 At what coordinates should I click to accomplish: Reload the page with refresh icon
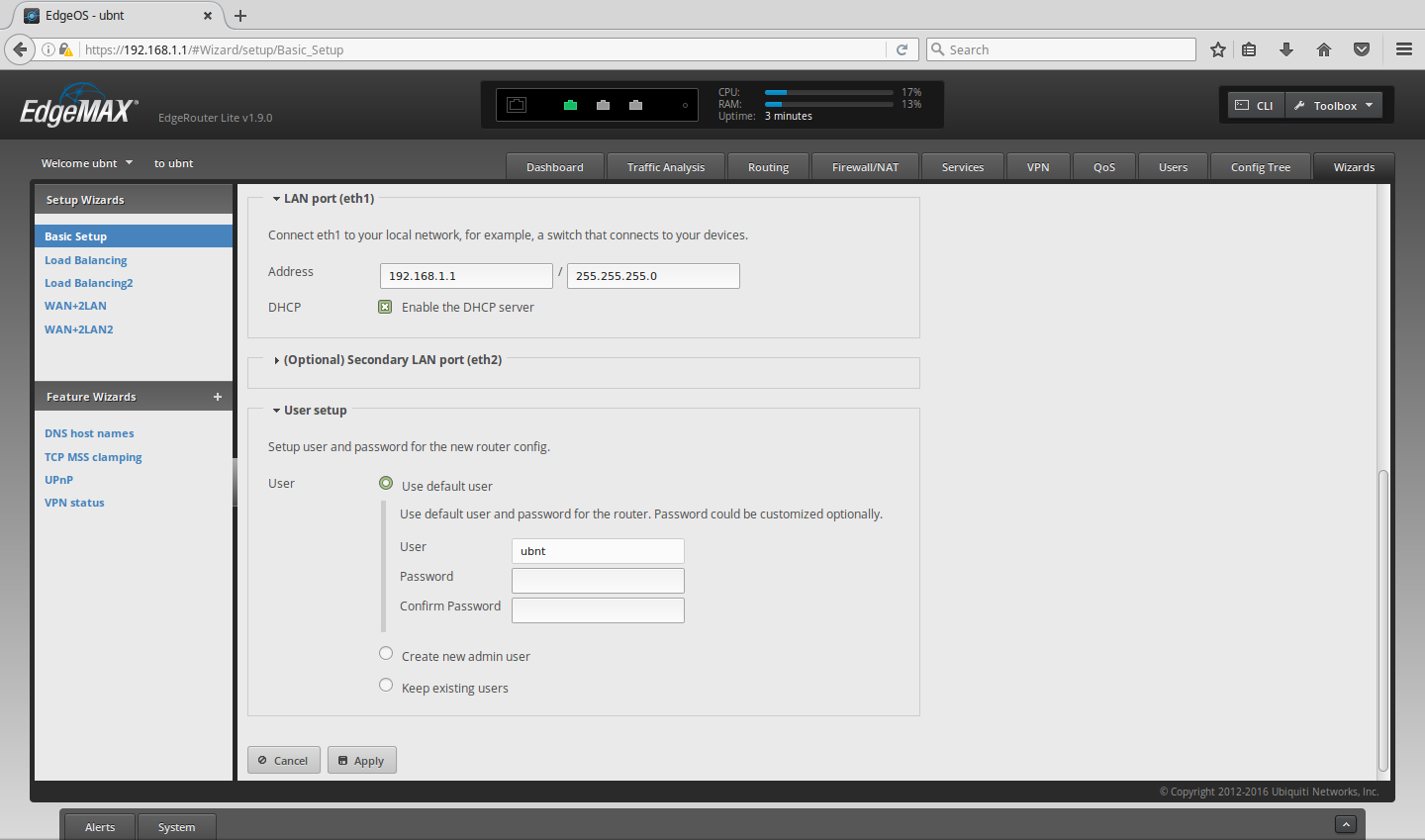(x=902, y=49)
